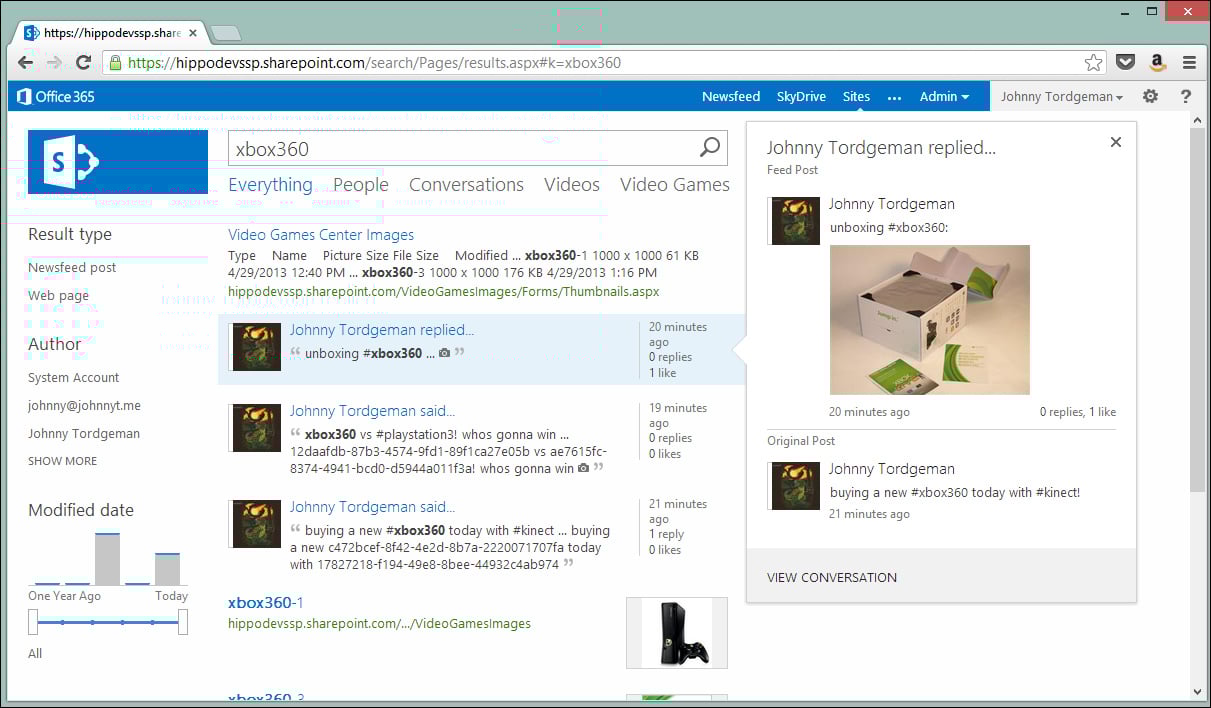The width and height of the screenshot is (1211, 708).
Task: Click the hippodevssp.sharepoint.com/.../VideoGamesImages link
Action: click(x=379, y=624)
